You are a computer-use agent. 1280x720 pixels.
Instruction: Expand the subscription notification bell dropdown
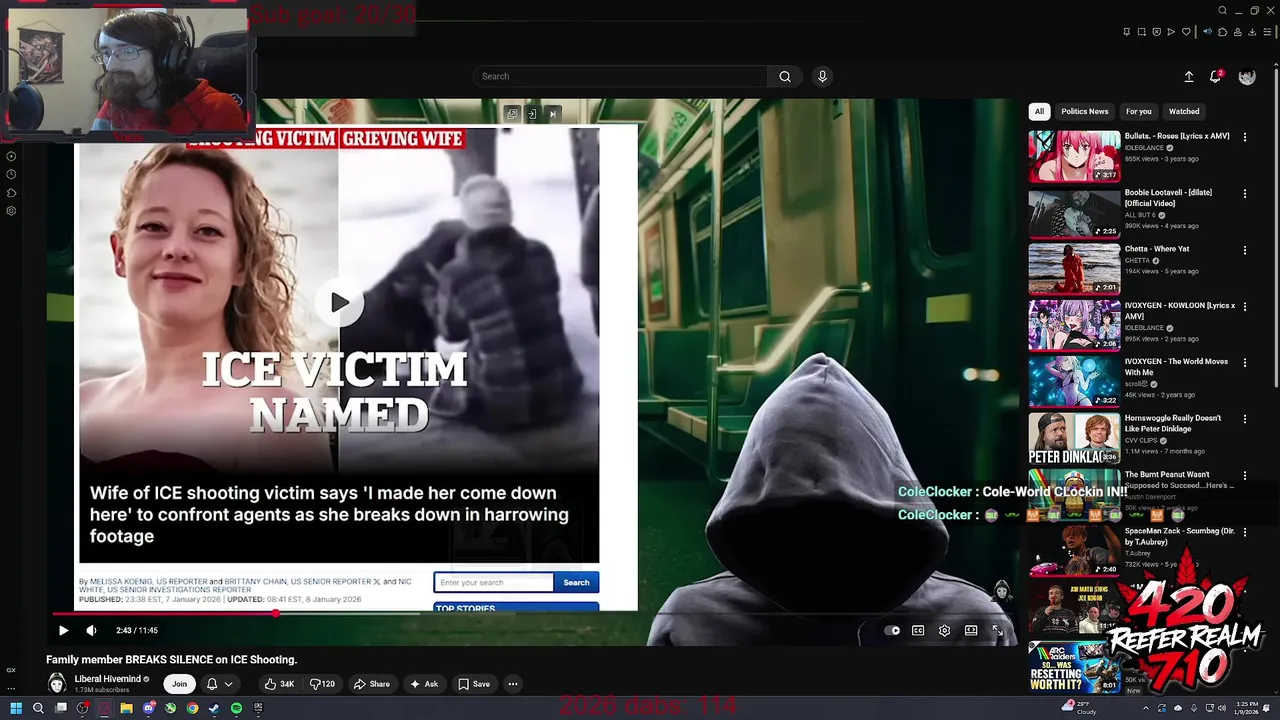220,684
